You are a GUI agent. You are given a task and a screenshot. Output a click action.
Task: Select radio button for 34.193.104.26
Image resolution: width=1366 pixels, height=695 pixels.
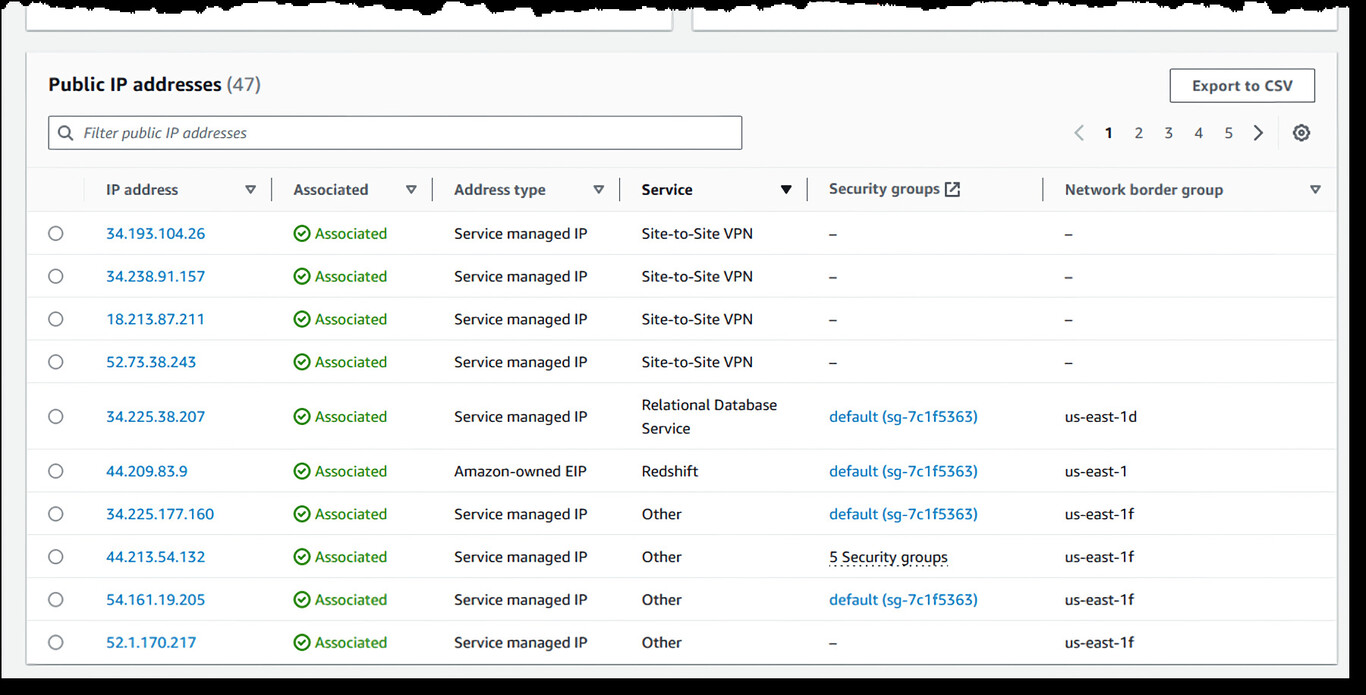pyautogui.click(x=56, y=234)
